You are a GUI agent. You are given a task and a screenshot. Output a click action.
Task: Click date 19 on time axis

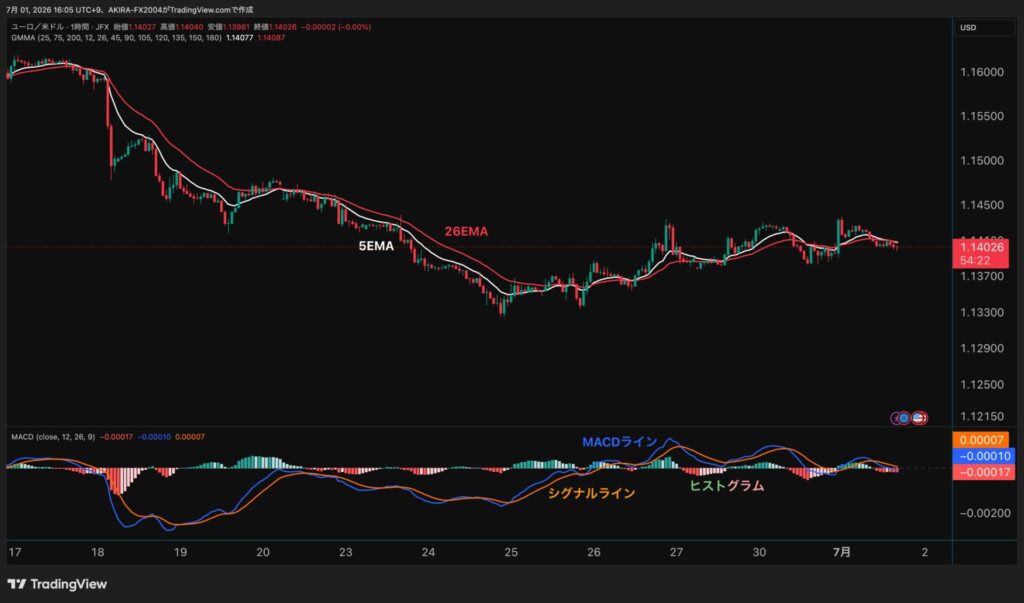(180, 553)
